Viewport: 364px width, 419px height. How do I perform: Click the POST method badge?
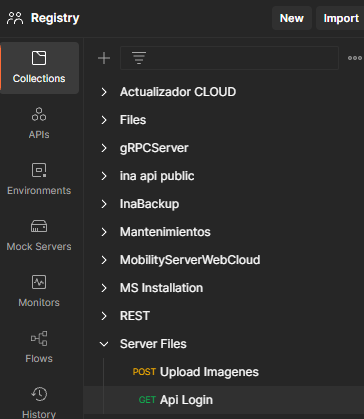tap(144, 372)
